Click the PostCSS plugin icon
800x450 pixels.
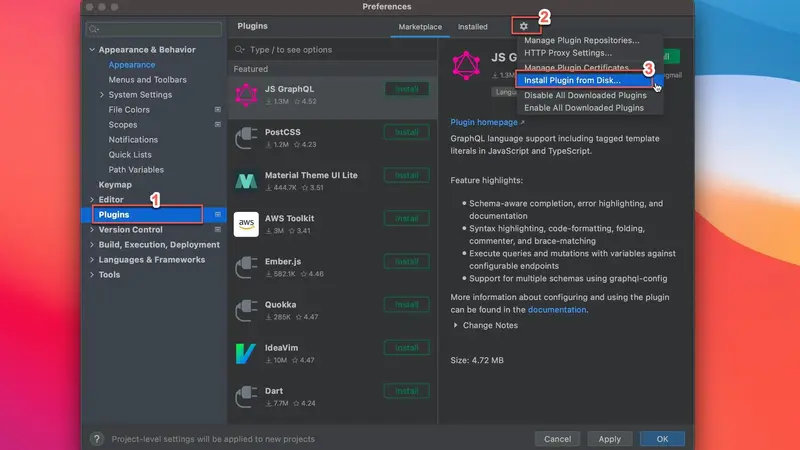coord(246,138)
